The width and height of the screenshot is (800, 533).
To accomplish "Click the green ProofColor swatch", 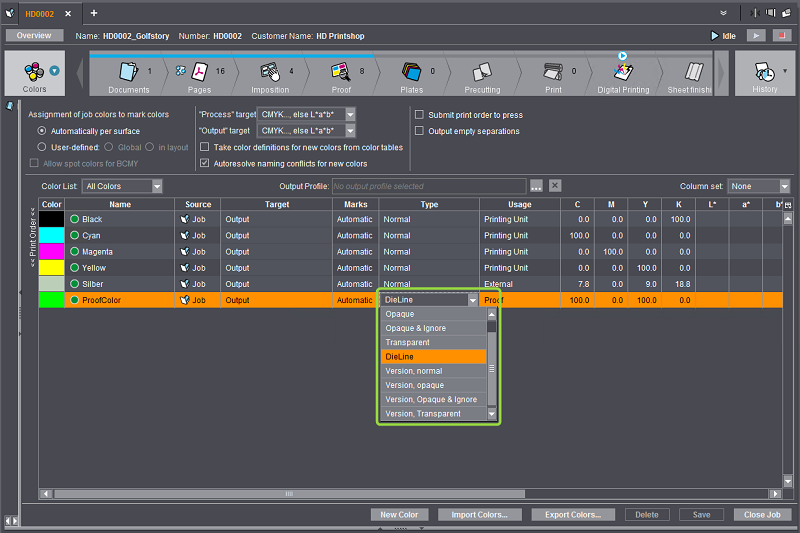I will (51, 300).
